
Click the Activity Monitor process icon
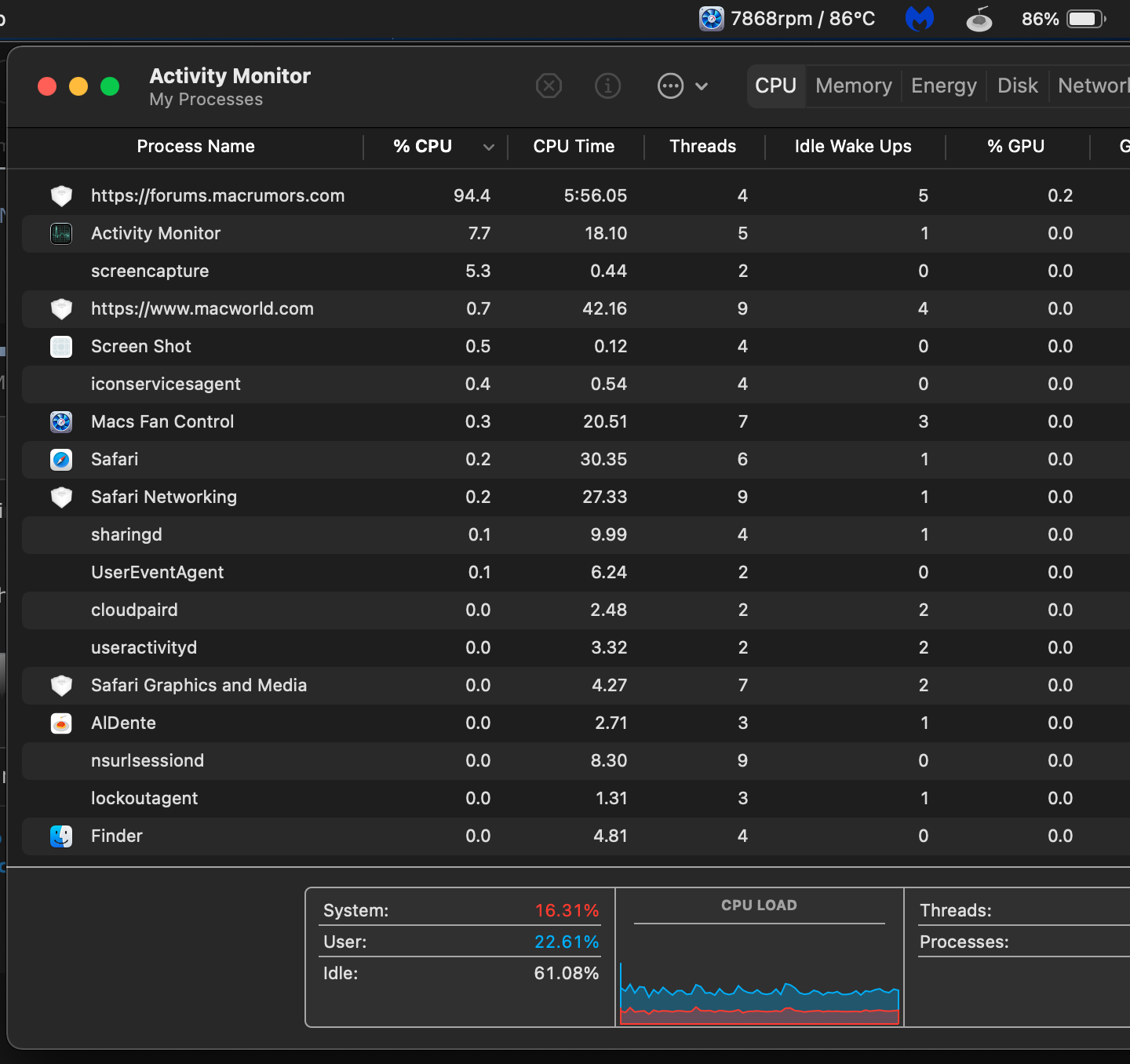[61, 233]
